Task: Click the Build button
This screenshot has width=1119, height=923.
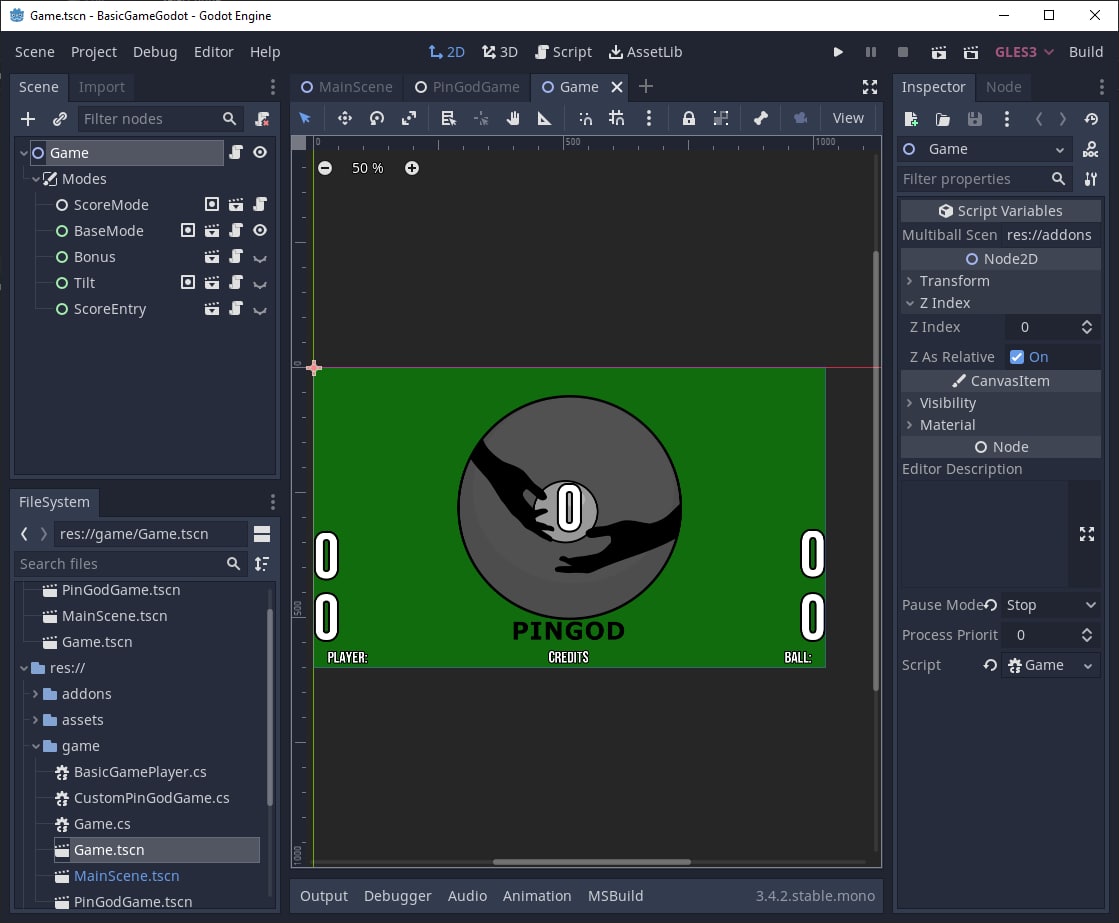Action: coord(1086,52)
